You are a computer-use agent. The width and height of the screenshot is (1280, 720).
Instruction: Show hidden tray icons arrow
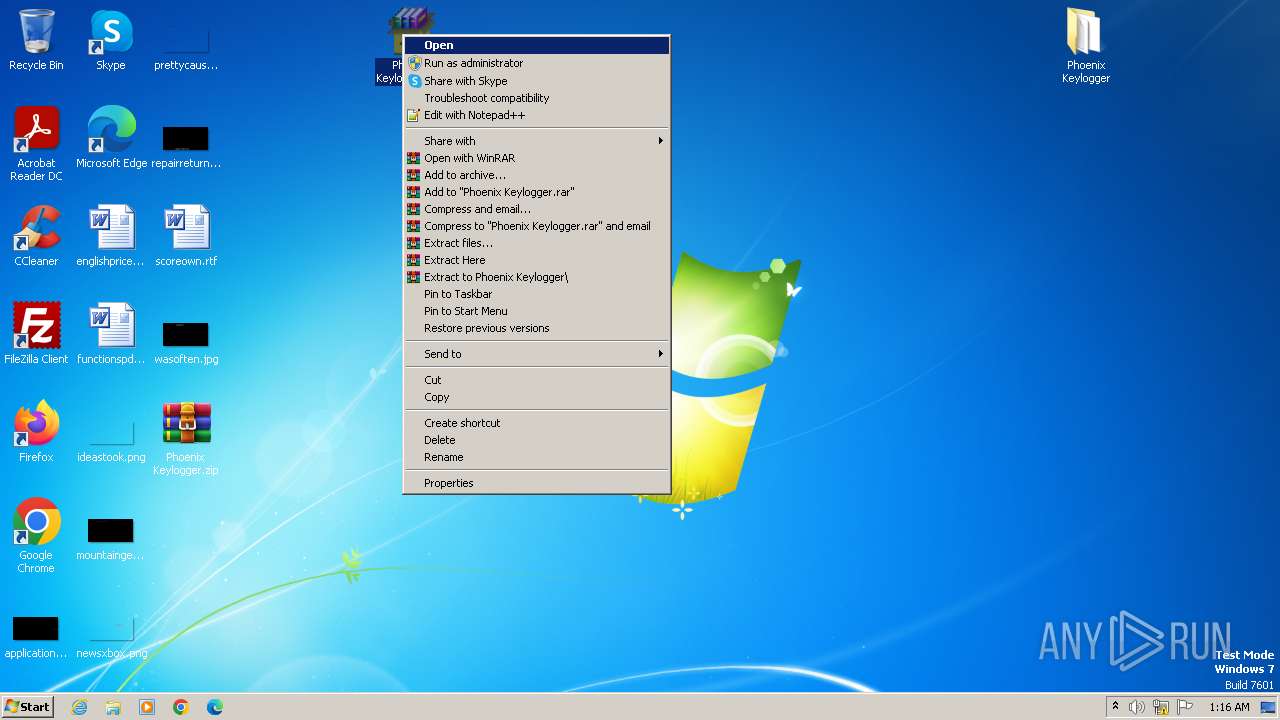pos(1115,706)
